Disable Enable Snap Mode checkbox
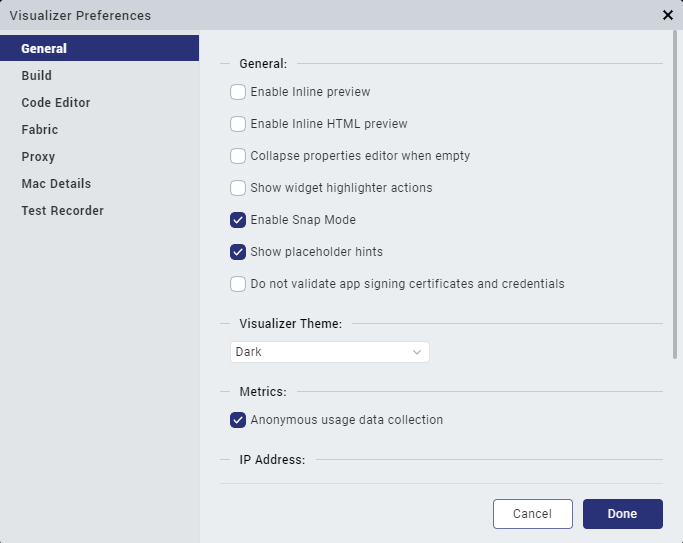The height and width of the screenshot is (543, 683). pyautogui.click(x=238, y=220)
